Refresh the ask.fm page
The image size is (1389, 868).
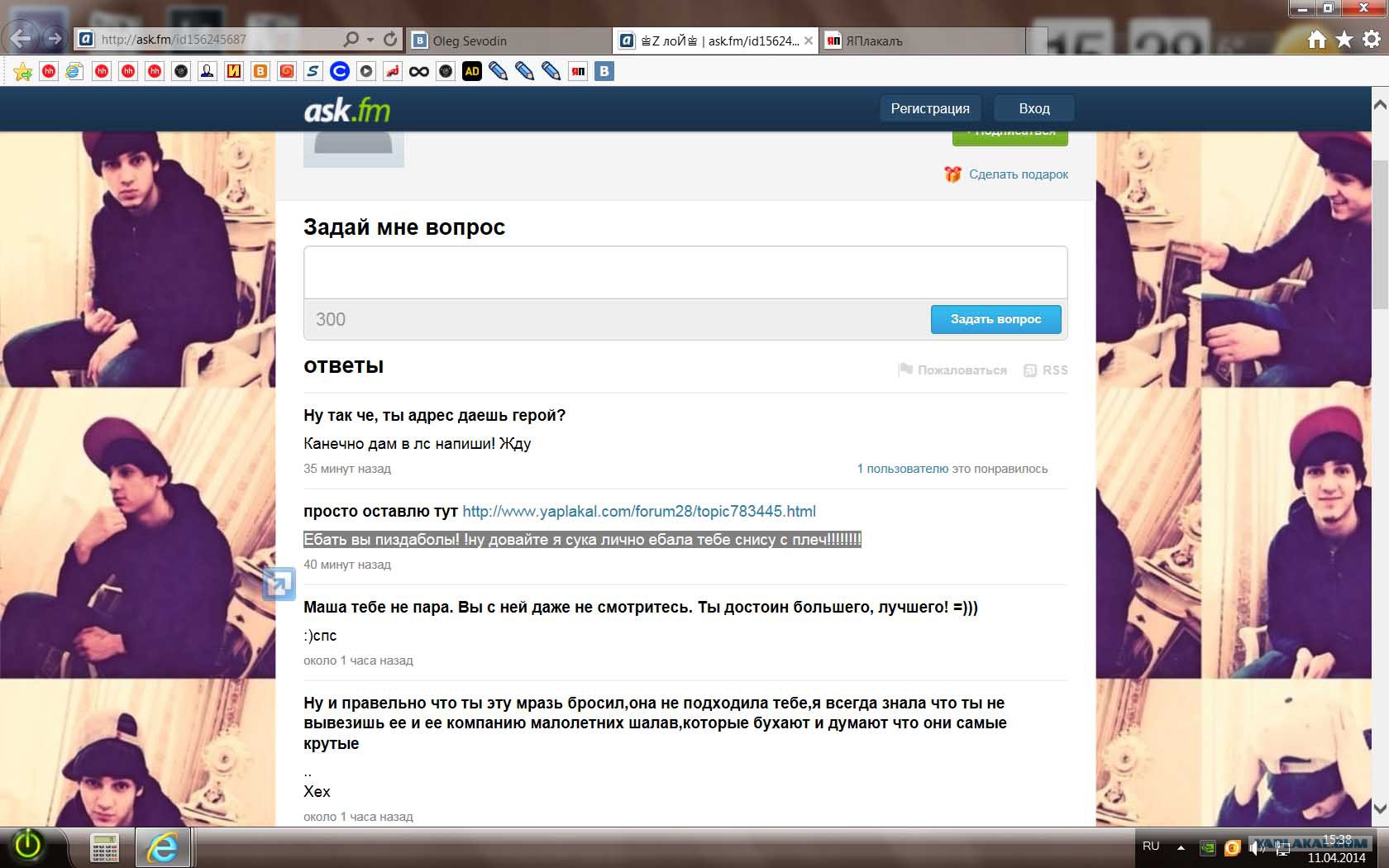(391, 39)
